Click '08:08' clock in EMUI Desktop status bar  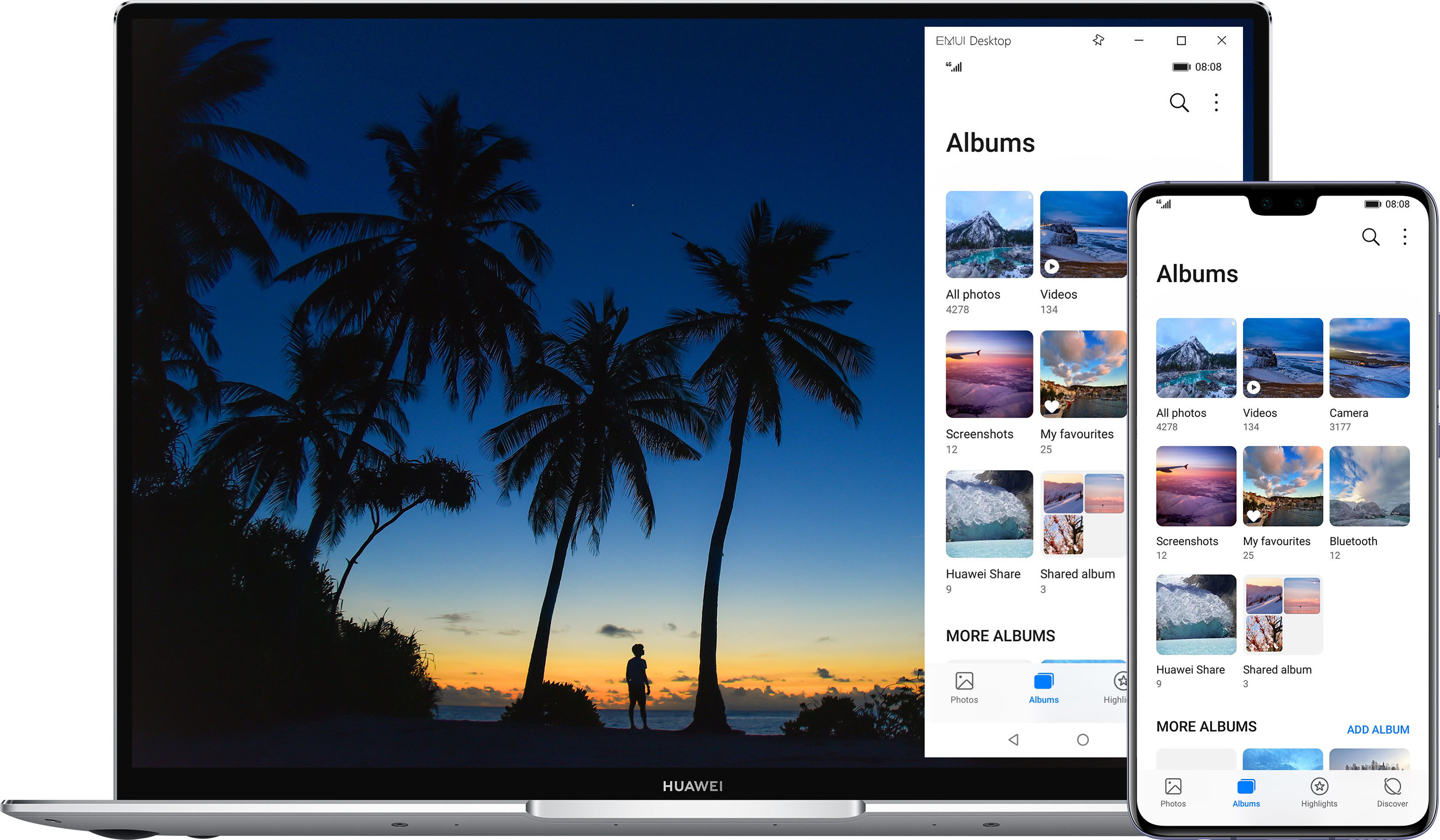[x=1208, y=67]
